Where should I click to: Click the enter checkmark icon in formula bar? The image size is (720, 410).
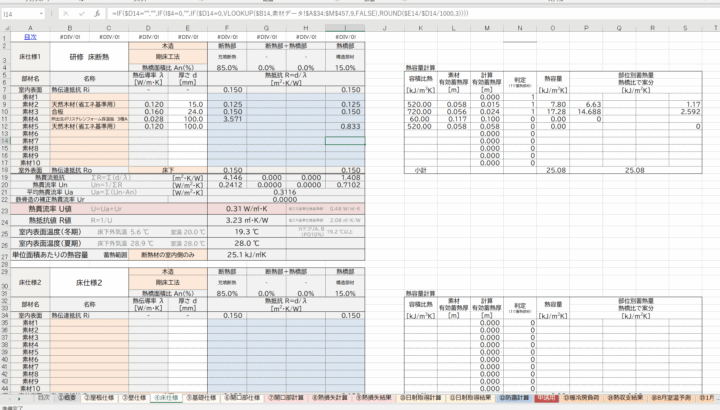(x=83, y=15)
